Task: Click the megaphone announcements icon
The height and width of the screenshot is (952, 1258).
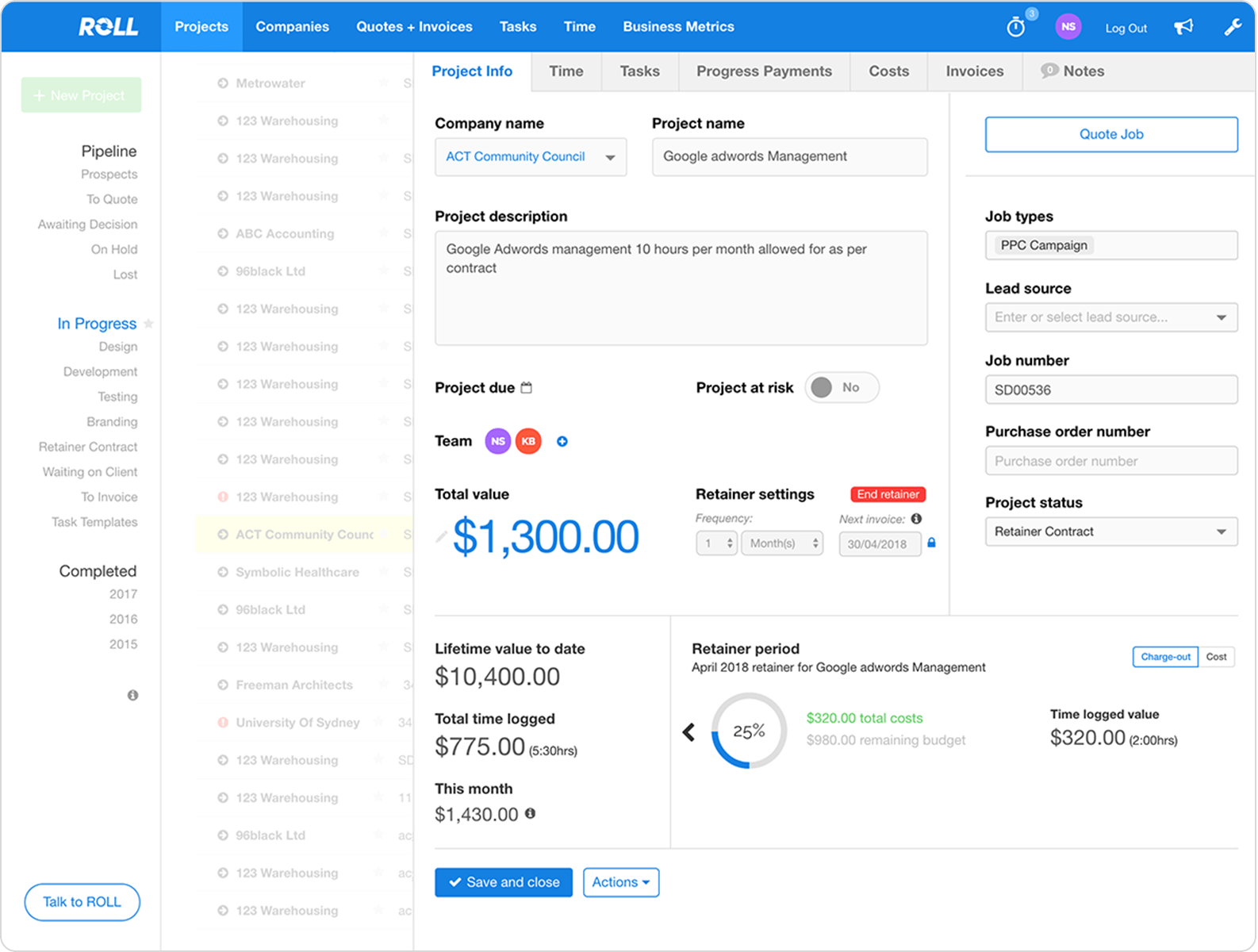Action: click(x=1183, y=27)
